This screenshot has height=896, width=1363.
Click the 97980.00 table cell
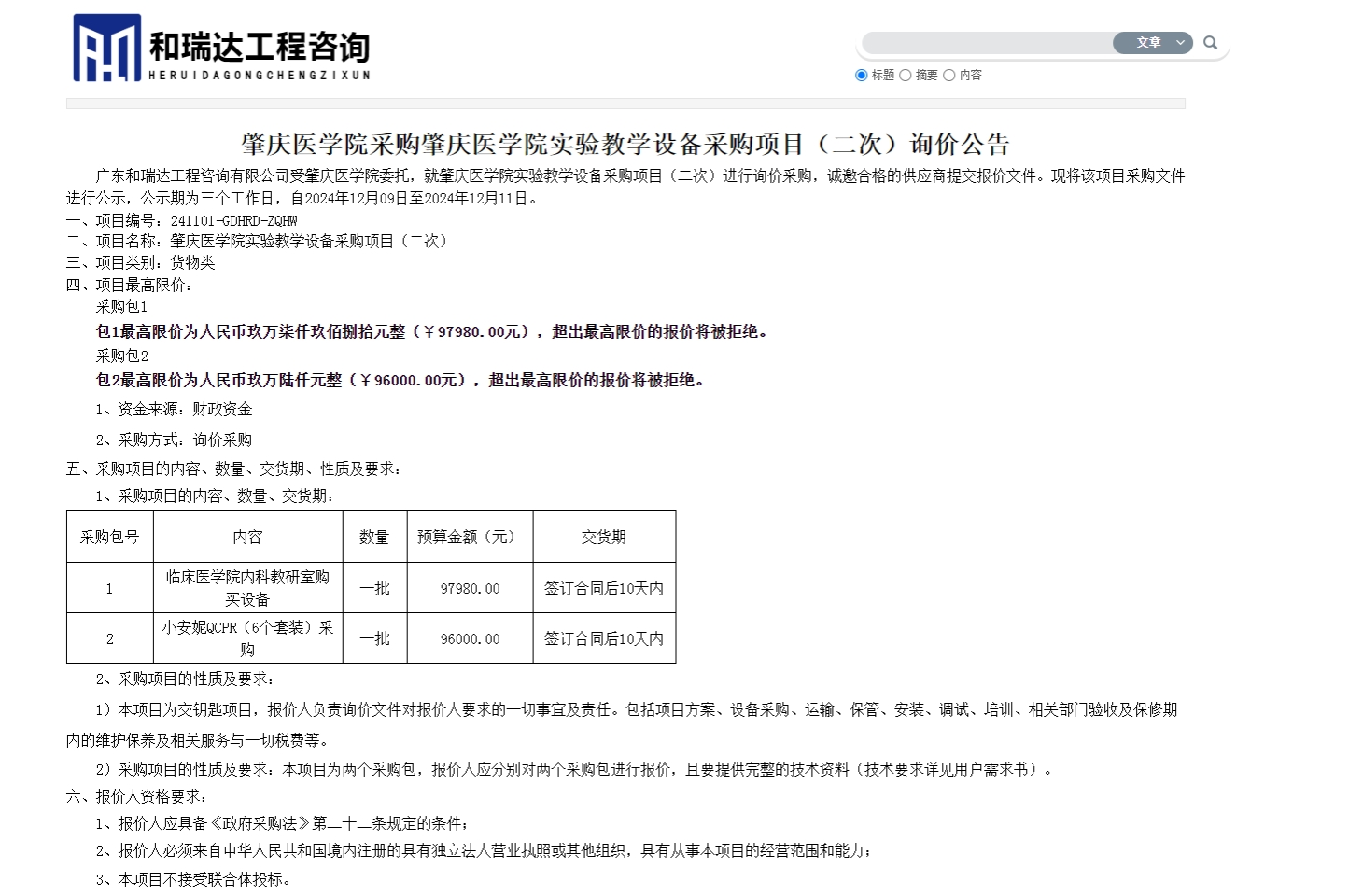tap(471, 589)
